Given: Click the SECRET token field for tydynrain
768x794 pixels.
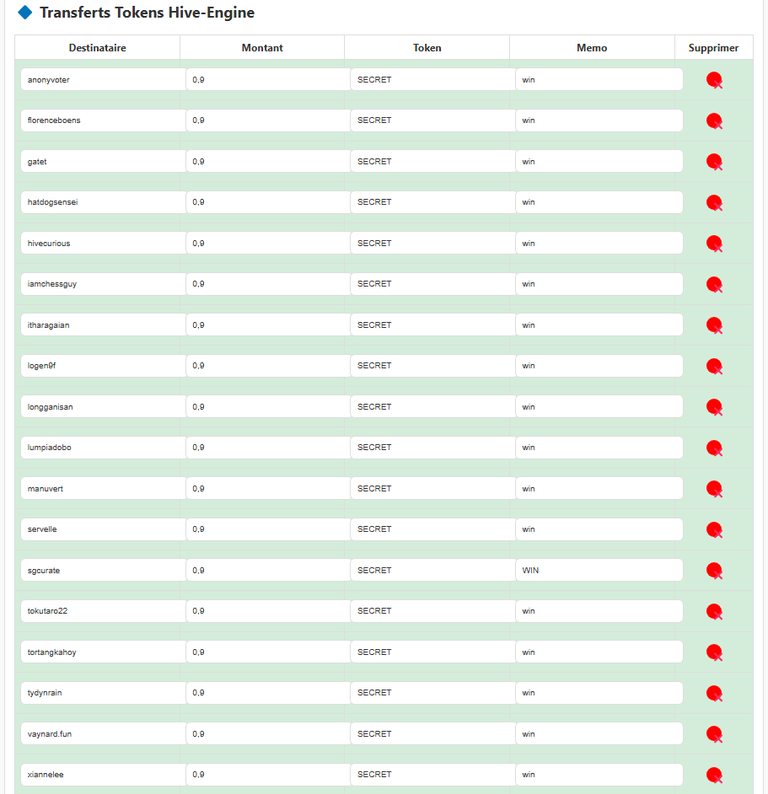Looking at the screenshot, I should tap(433, 693).
